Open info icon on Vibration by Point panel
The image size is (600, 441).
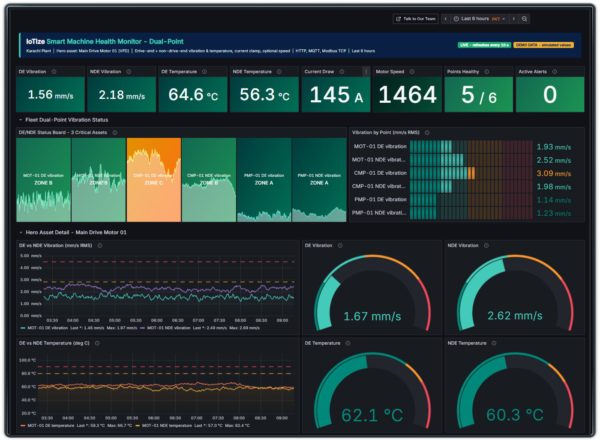427,132
